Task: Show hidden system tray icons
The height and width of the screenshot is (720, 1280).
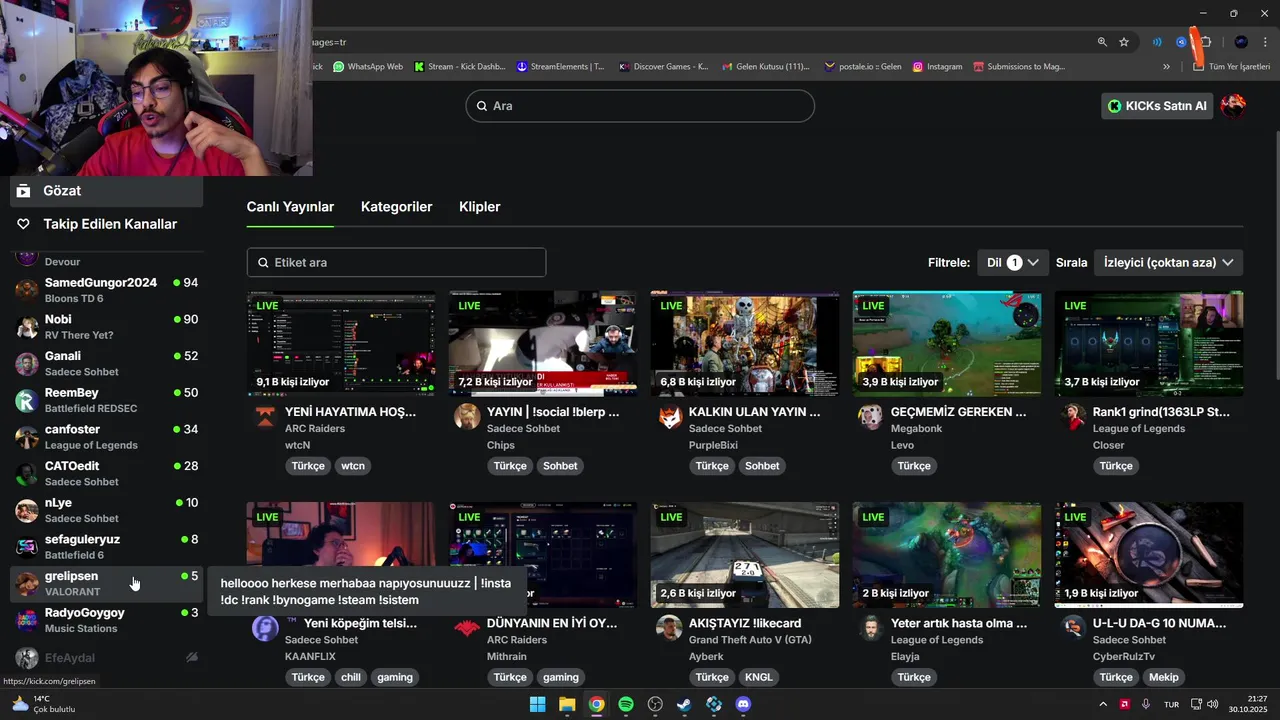Action: coord(1103,704)
